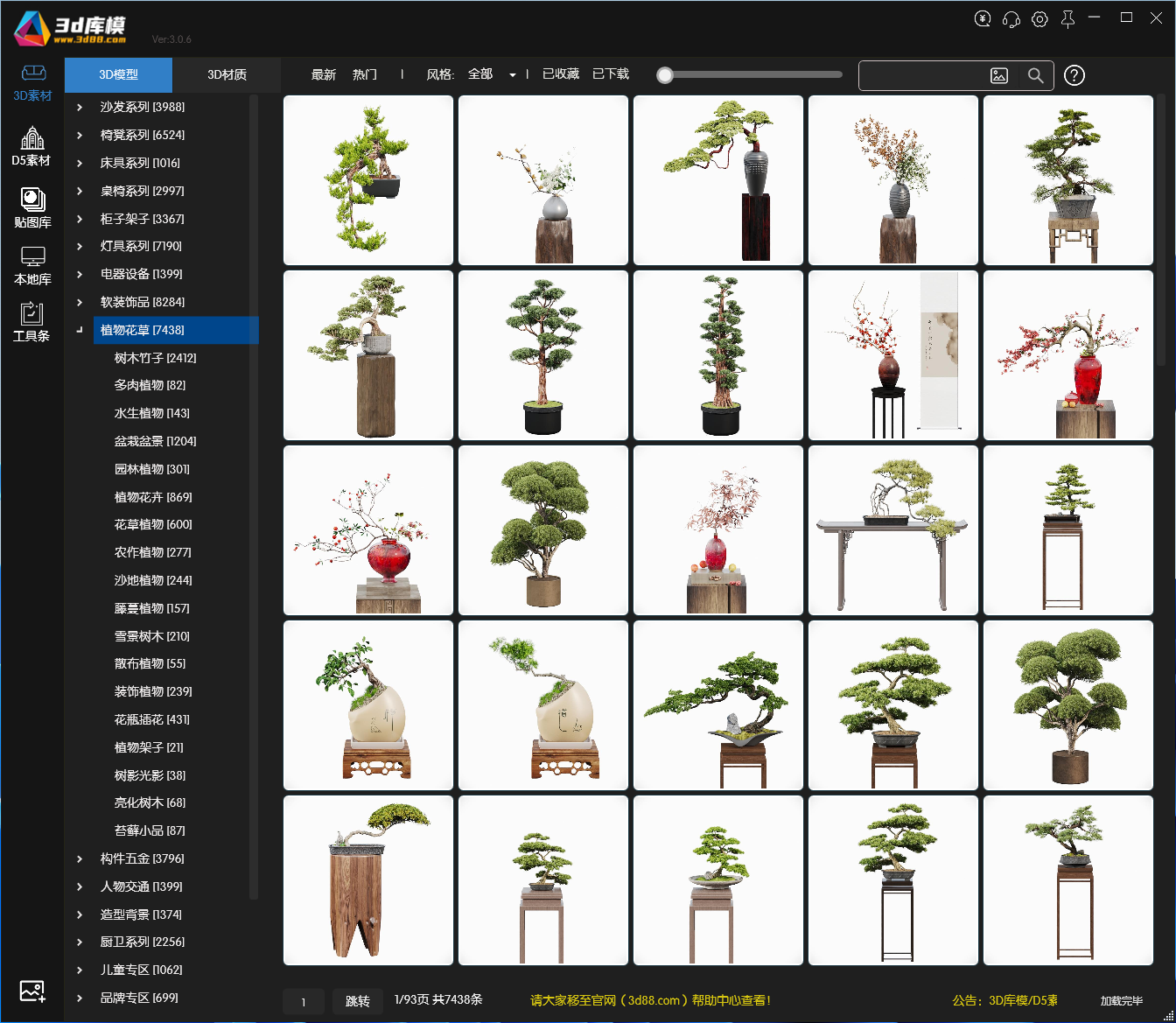This screenshot has width=1176, height=1023.
Task: Click the 公告 3D库模/D5素 announcement
Action: pyautogui.click(x=1004, y=1000)
